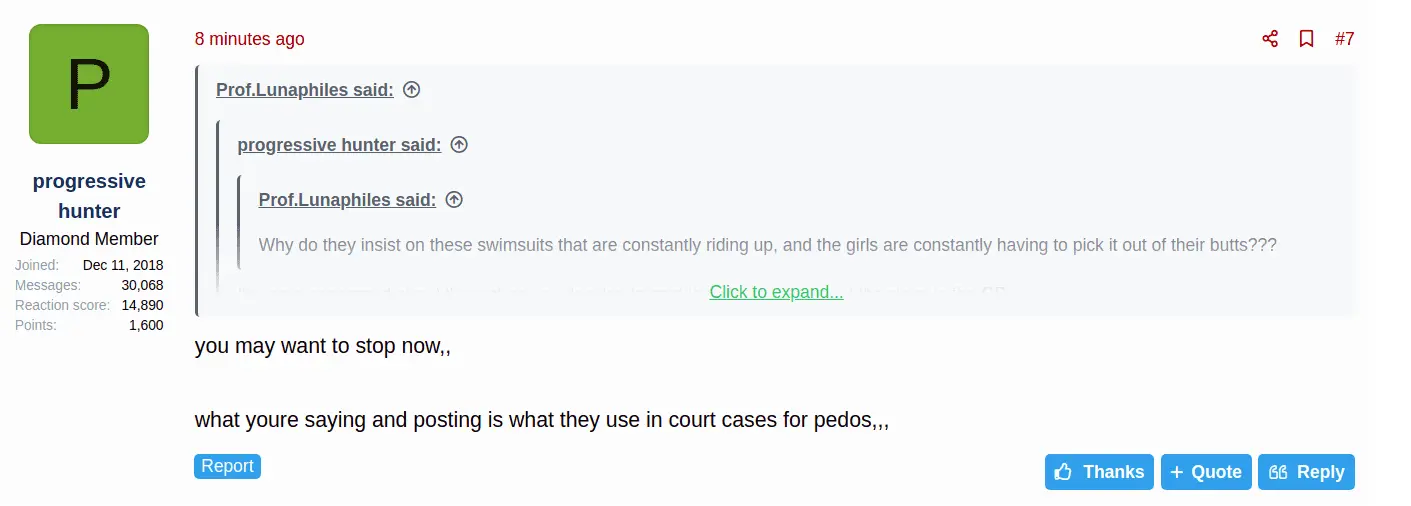Follow the 'progressive hunter said:' quote link
Viewport: 1411px width, 506px height.
pyautogui.click(x=339, y=145)
